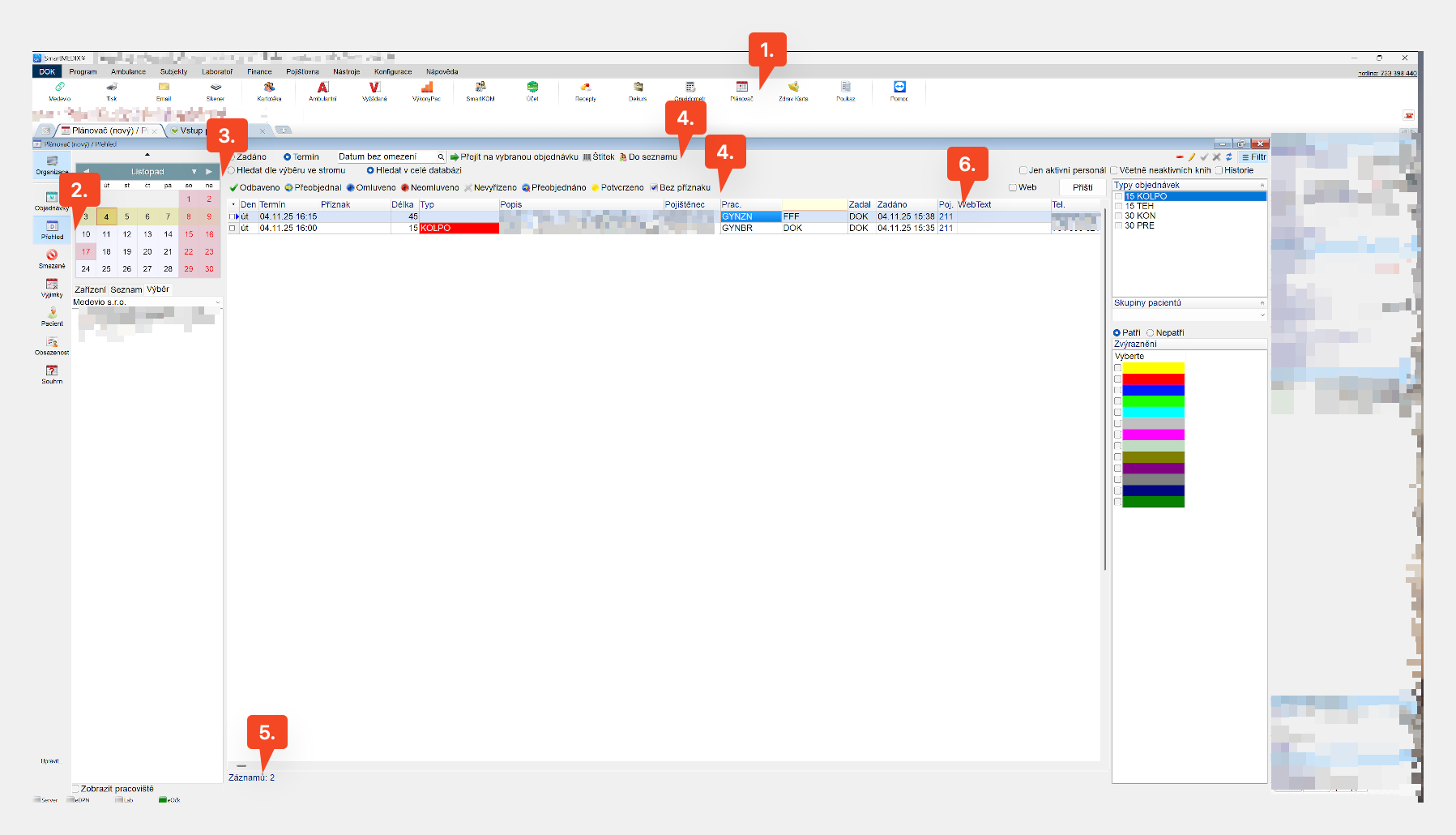Open the Skupiny pacientů dropdown list

(x=1262, y=315)
